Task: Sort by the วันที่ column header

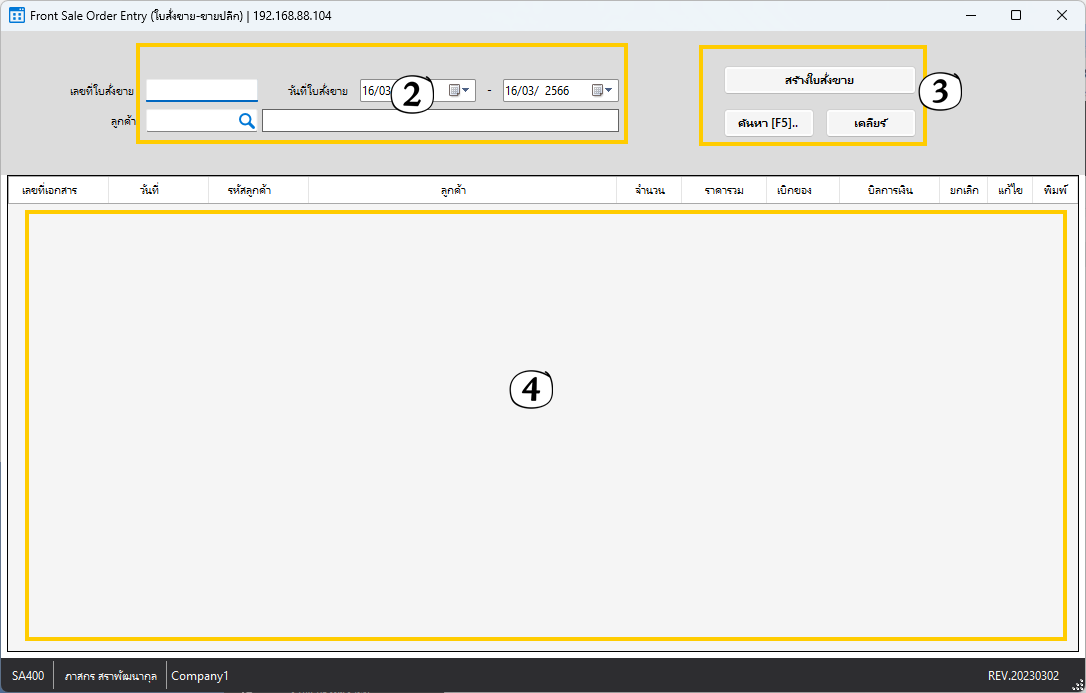Action: click(150, 190)
